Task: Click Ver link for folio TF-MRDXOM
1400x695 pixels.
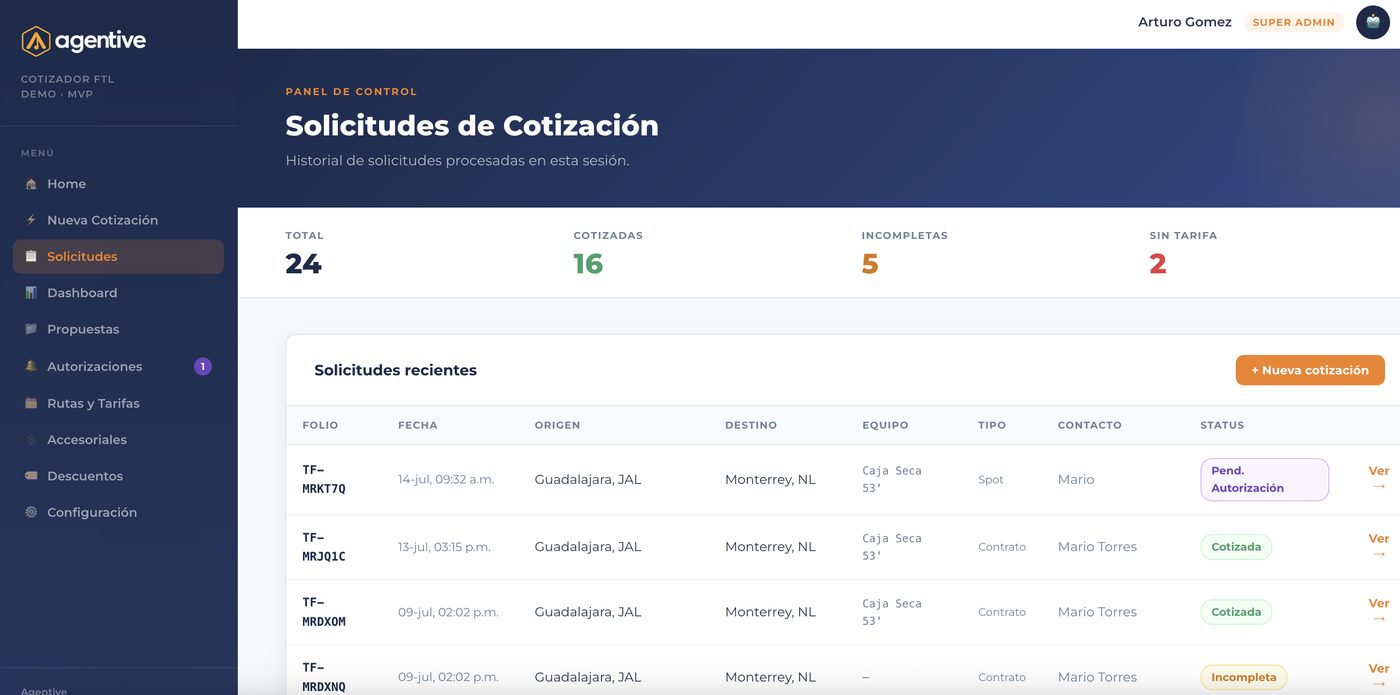Action: pos(1379,611)
